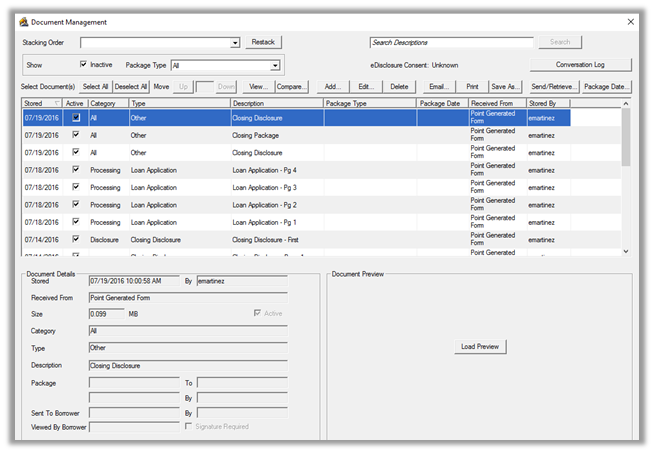
Task: Check the Signature Required box
Action: 189,426
